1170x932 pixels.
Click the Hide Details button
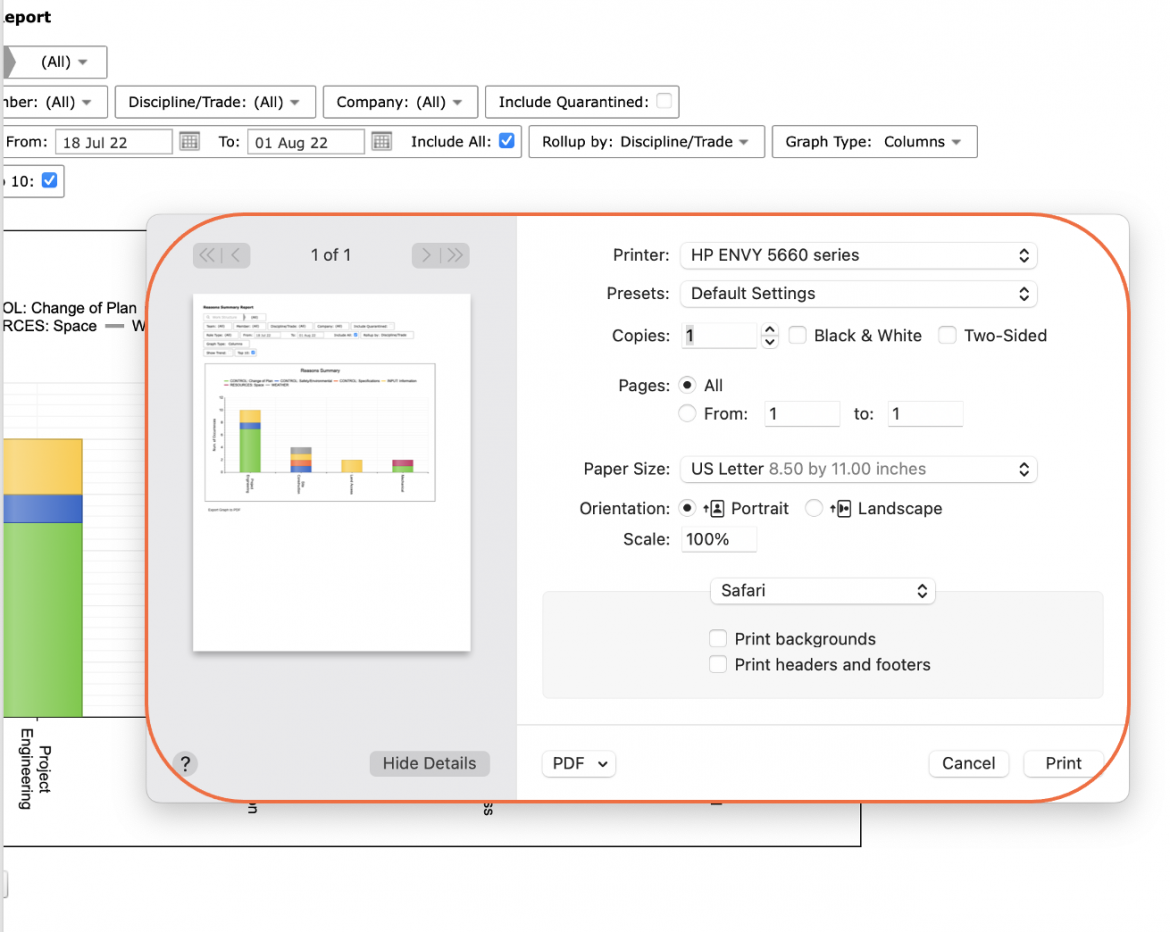tap(429, 763)
